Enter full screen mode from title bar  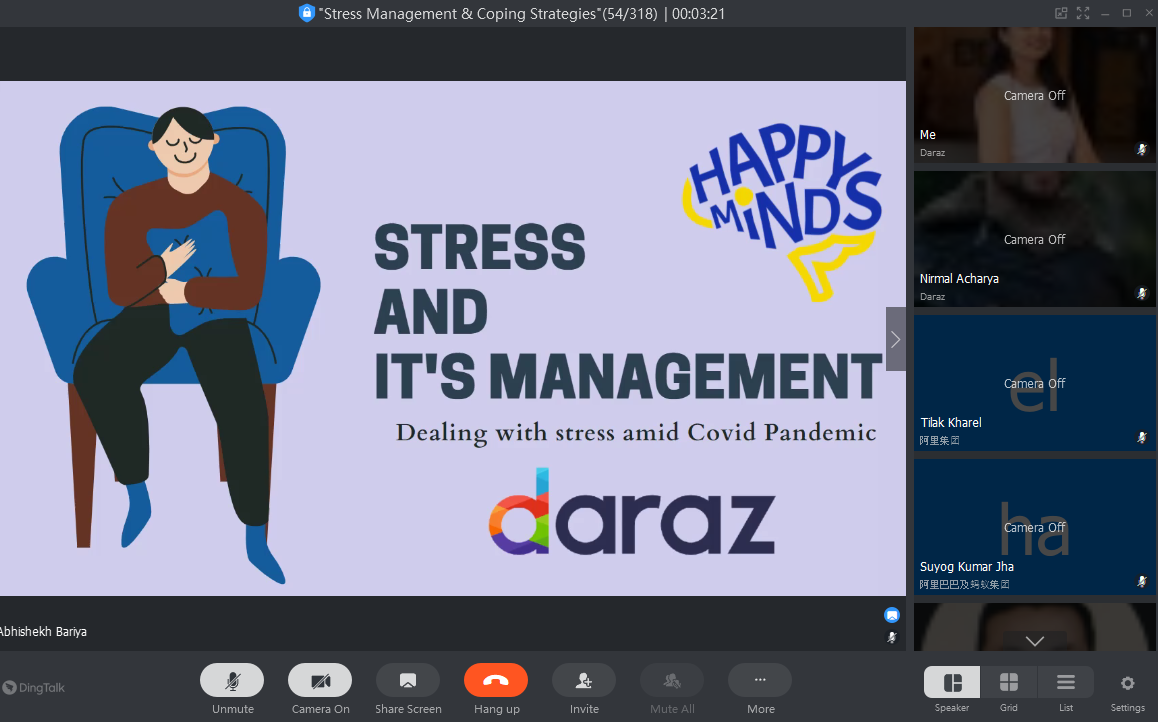pos(1083,13)
